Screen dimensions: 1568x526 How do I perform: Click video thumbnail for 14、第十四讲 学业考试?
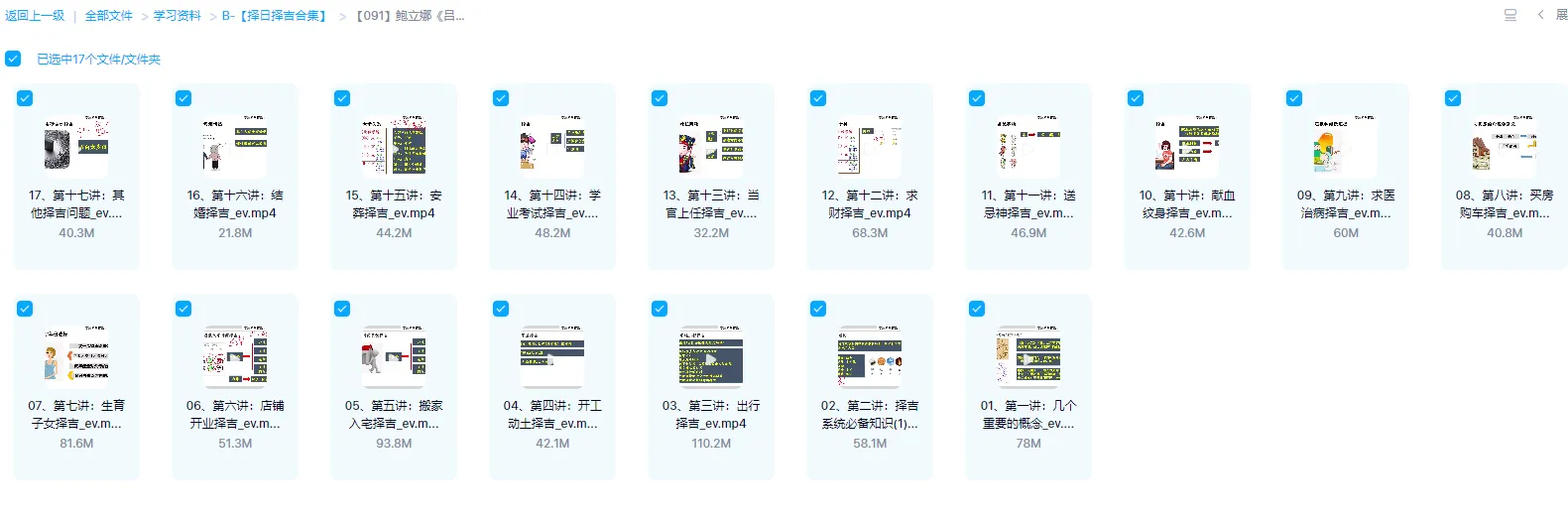pos(552,146)
